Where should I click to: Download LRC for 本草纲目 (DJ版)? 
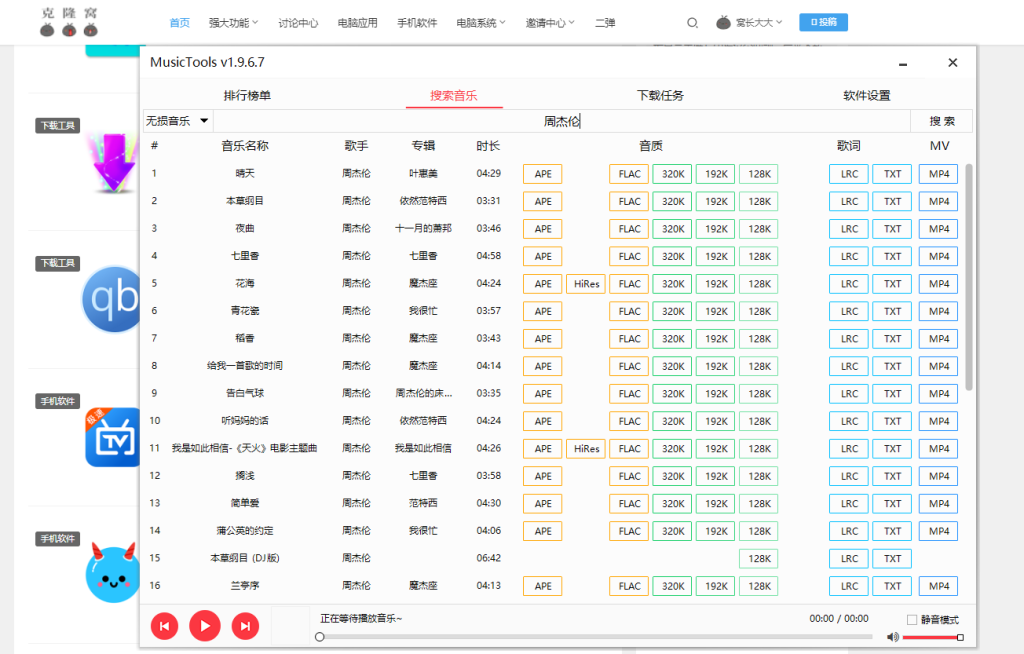[x=849, y=558]
